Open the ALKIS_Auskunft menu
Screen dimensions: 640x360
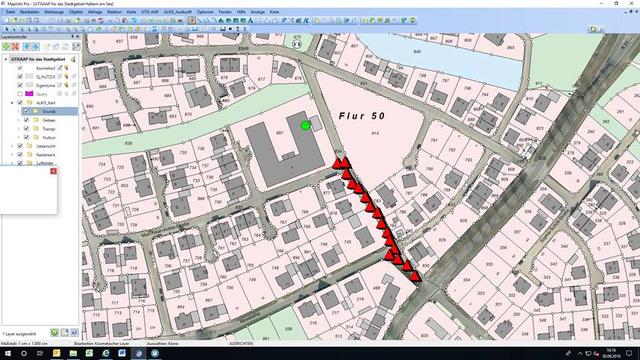point(178,12)
